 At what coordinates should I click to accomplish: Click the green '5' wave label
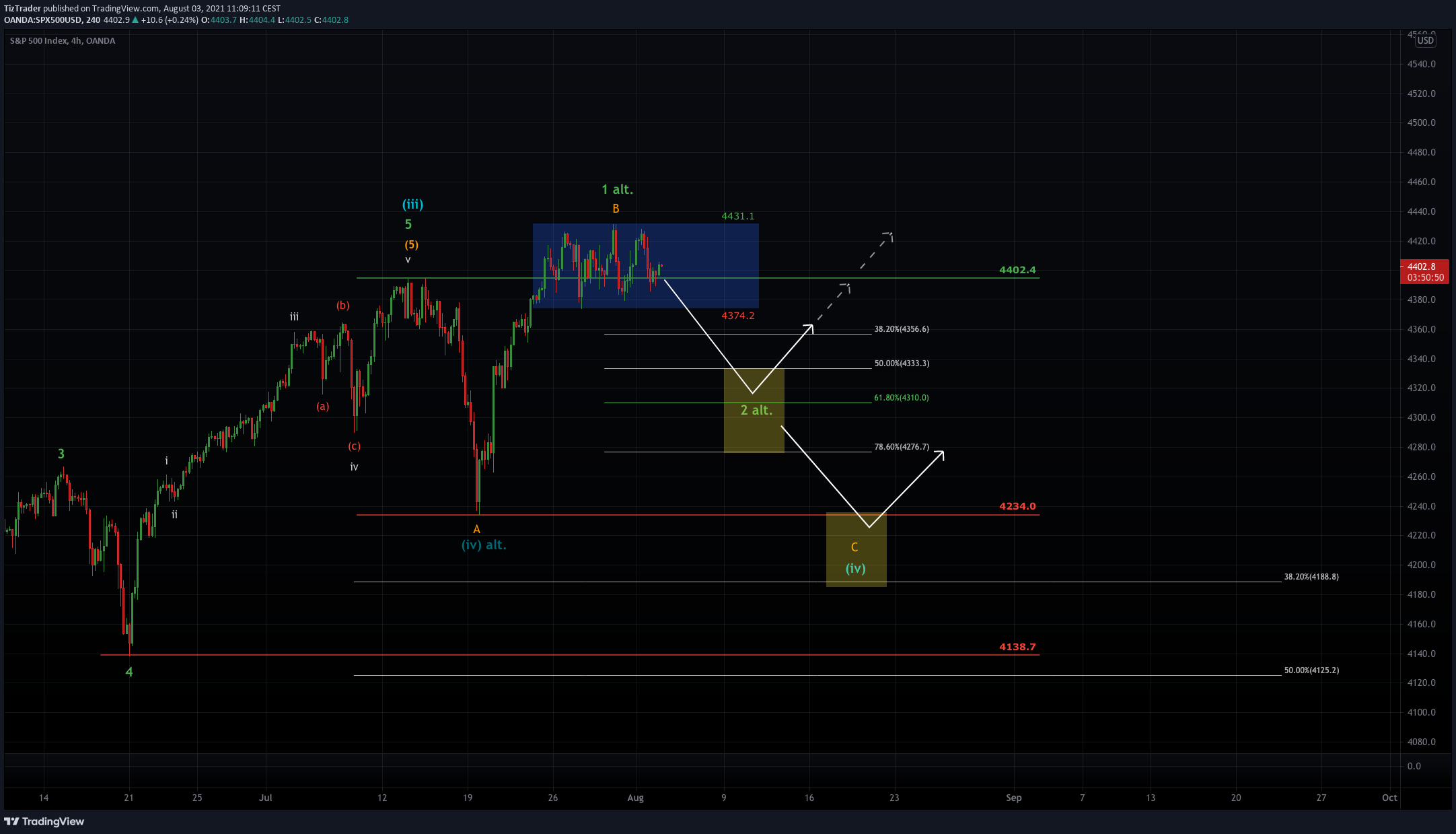click(x=408, y=224)
